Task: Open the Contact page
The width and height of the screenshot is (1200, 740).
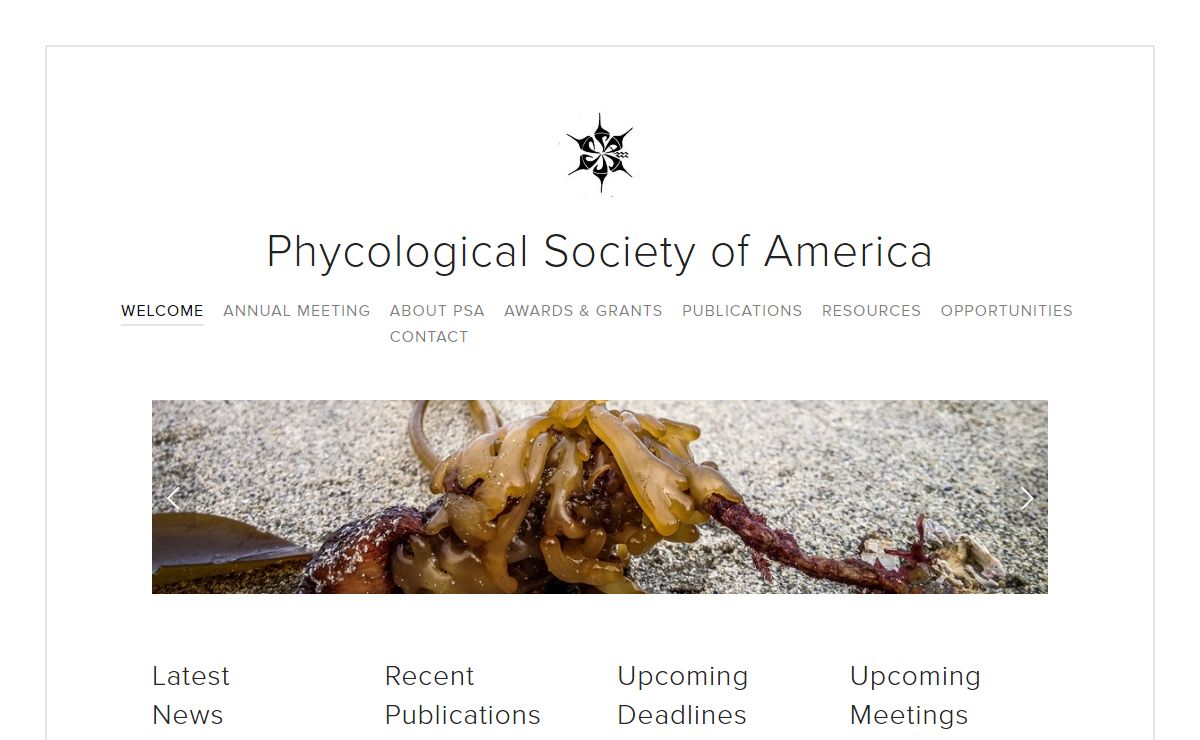Action: point(429,337)
